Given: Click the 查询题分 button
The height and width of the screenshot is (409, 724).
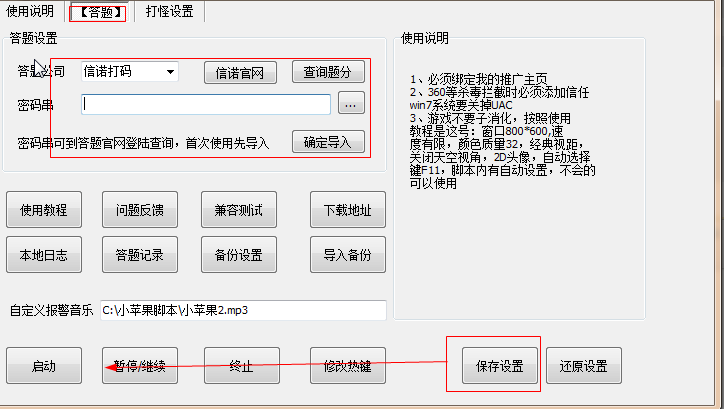Looking at the screenshot, I should pyautogui.click(x=328, y=72).
